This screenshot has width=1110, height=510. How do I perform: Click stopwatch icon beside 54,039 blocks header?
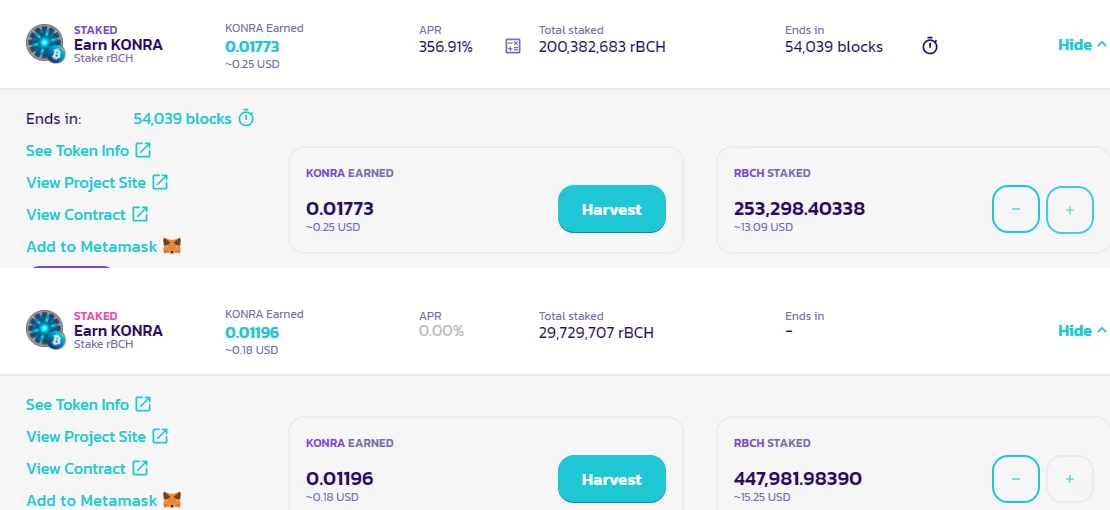[x=929, y=47]
